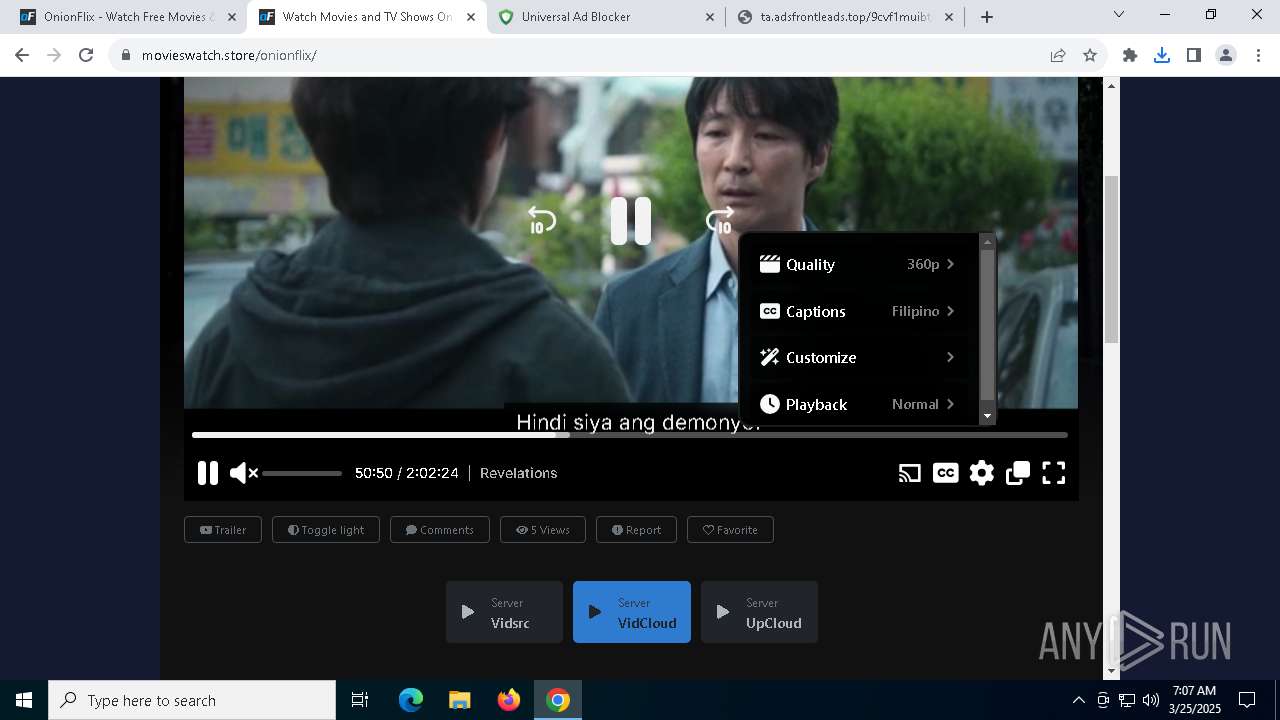Click the large center pause icon
The height and width of the screenshot is (720, 1280).
point(631,221)
